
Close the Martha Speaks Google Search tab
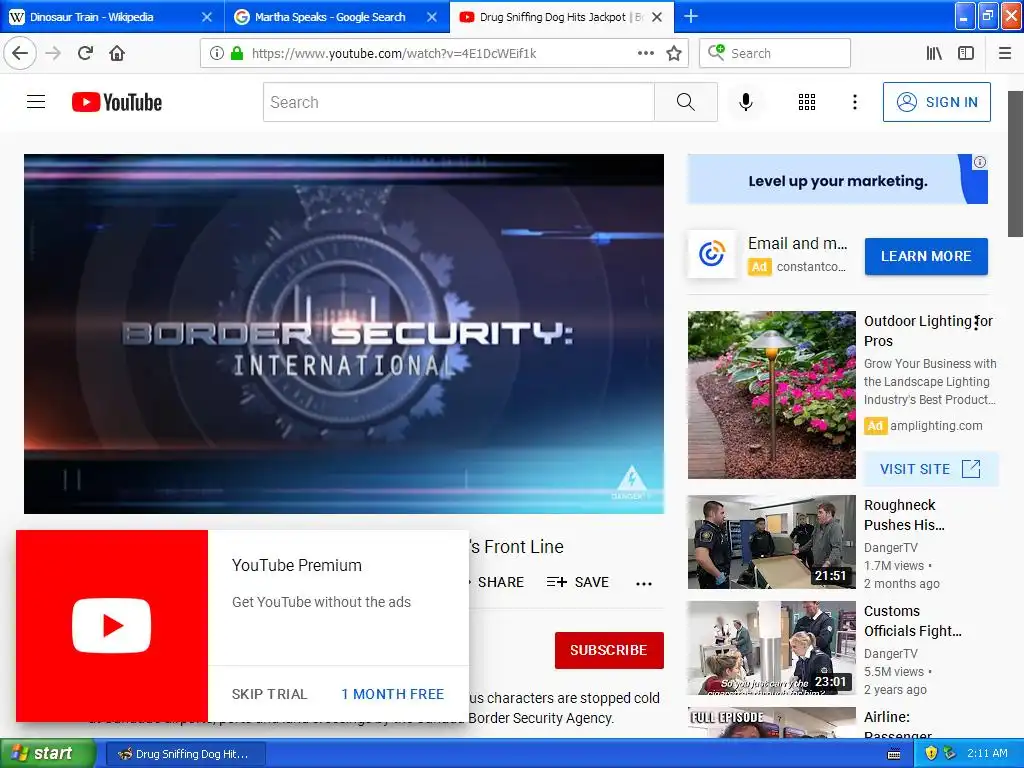point(432,17)
